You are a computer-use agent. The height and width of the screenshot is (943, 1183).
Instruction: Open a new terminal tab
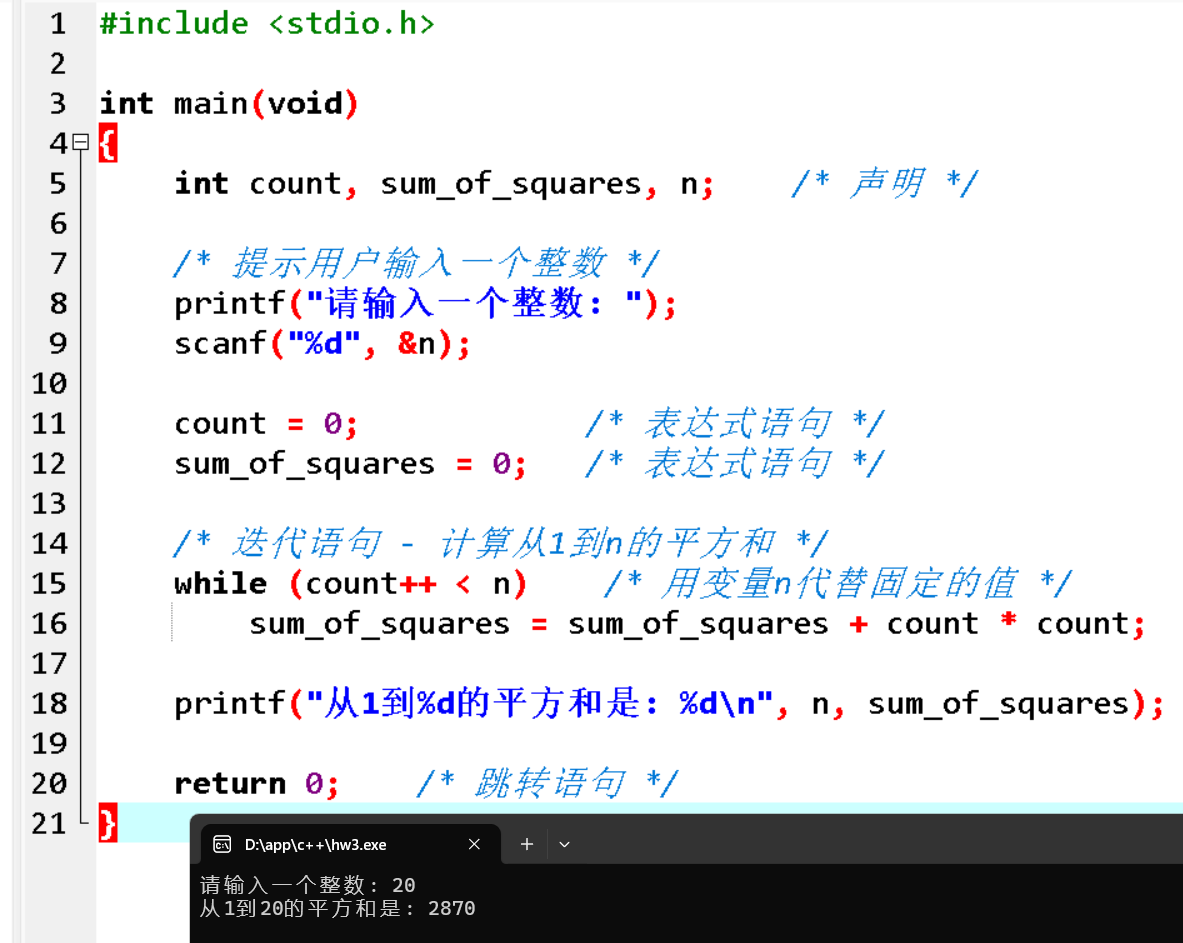coord(527,844)
